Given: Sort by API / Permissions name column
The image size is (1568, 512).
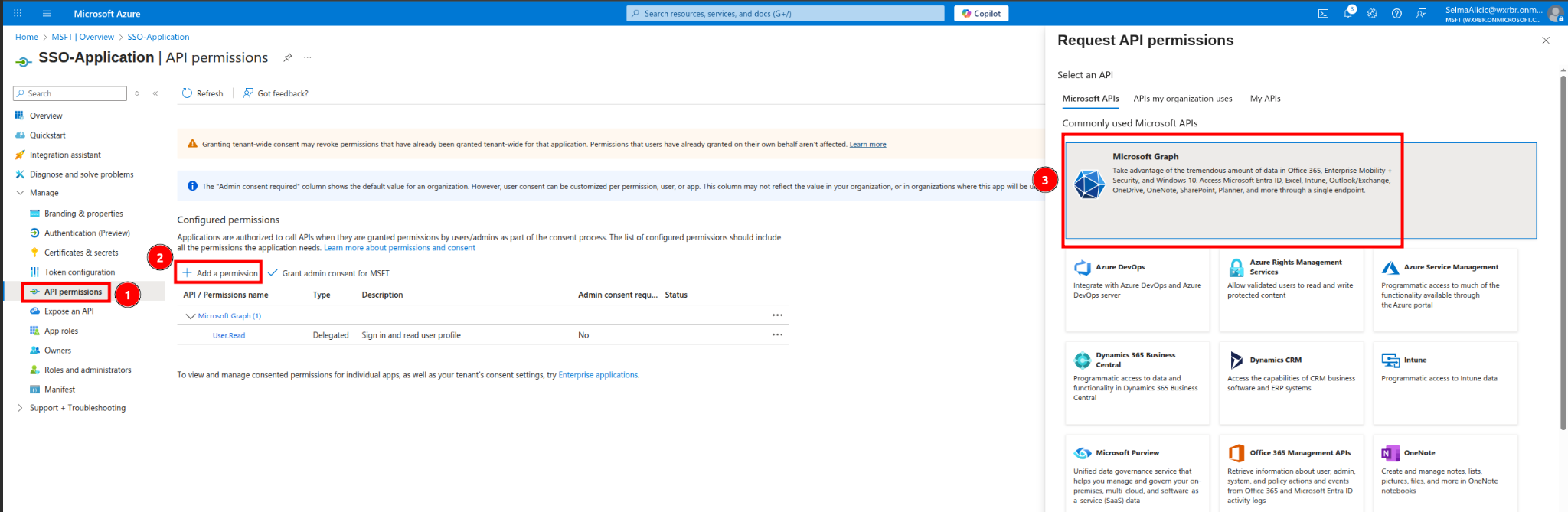Looking at the screenshot, I should tap(226, 295).
